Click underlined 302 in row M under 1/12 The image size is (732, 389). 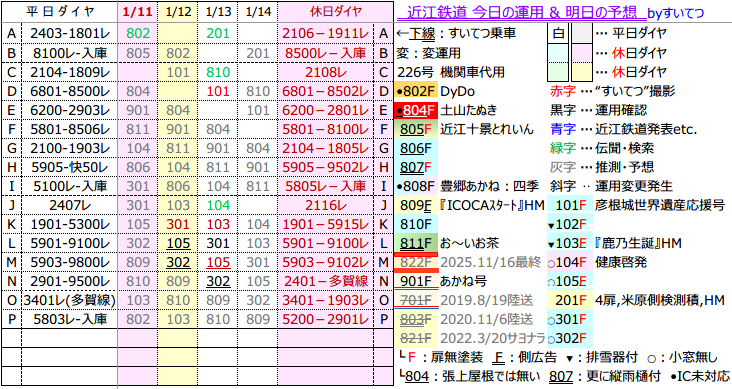(178, 262)
